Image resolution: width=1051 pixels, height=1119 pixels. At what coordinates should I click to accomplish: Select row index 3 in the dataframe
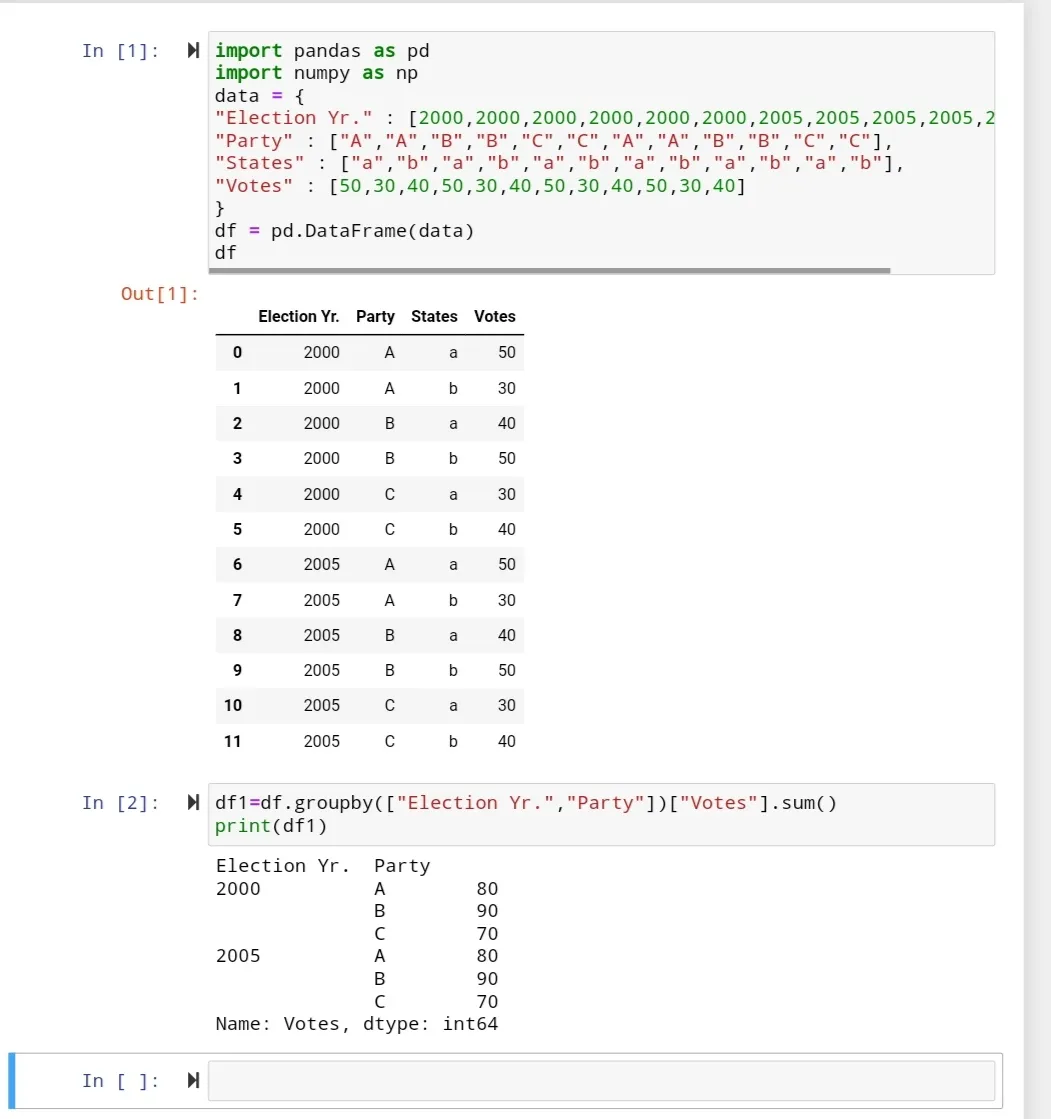[237, 458]
